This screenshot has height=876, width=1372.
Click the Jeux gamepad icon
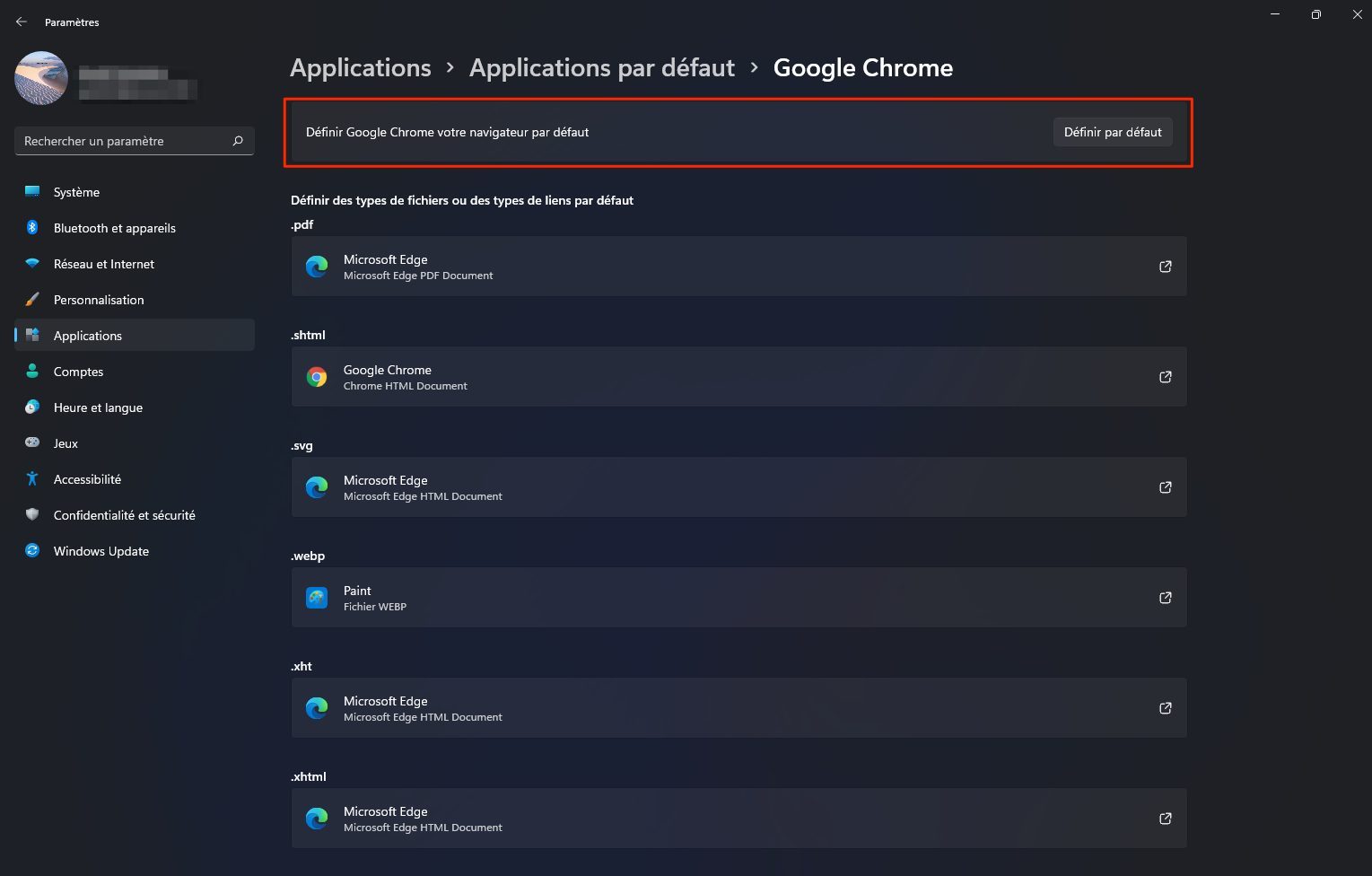pos(32,442)
